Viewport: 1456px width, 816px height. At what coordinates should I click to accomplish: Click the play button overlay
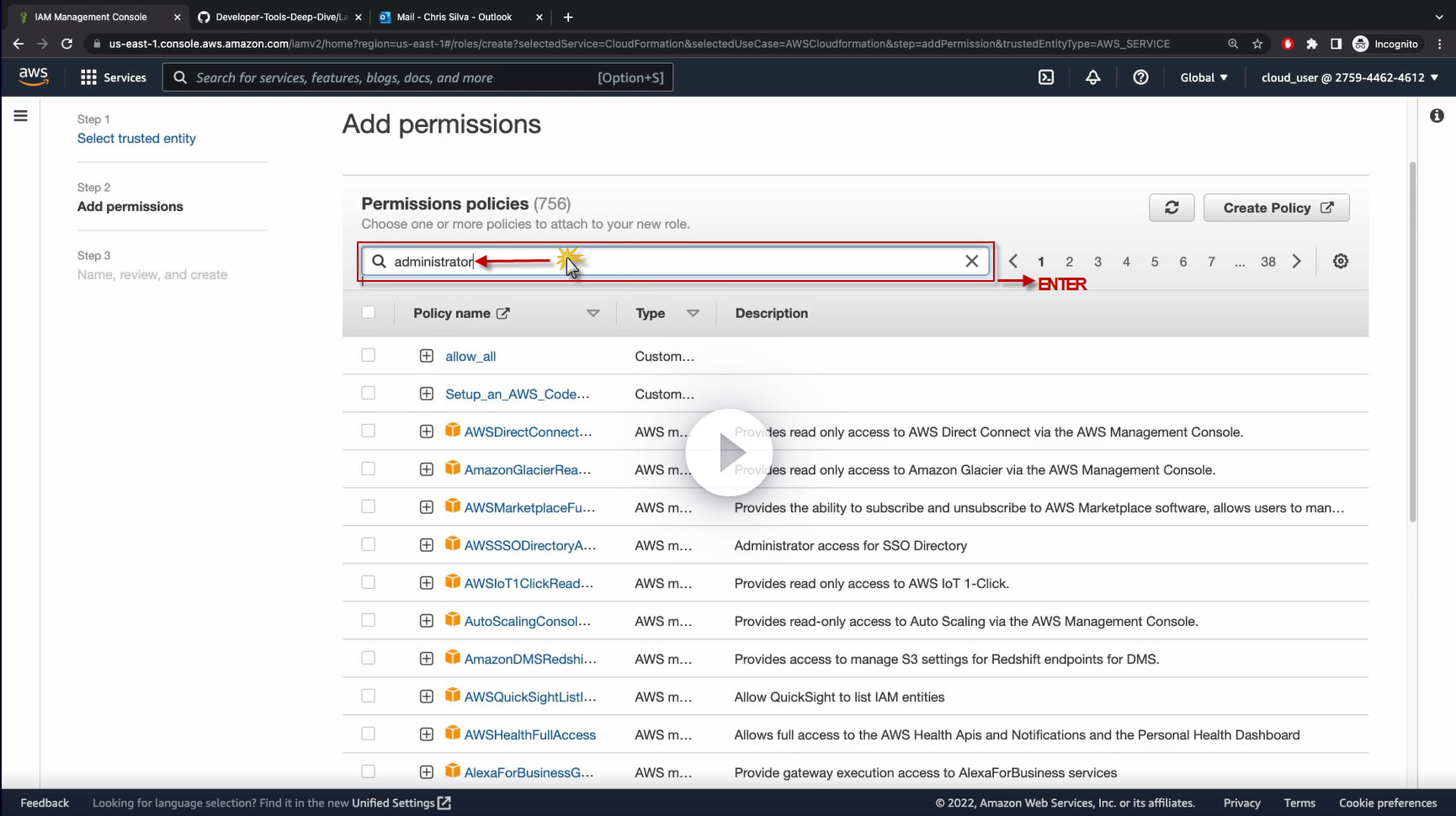[x=729, y=453]
